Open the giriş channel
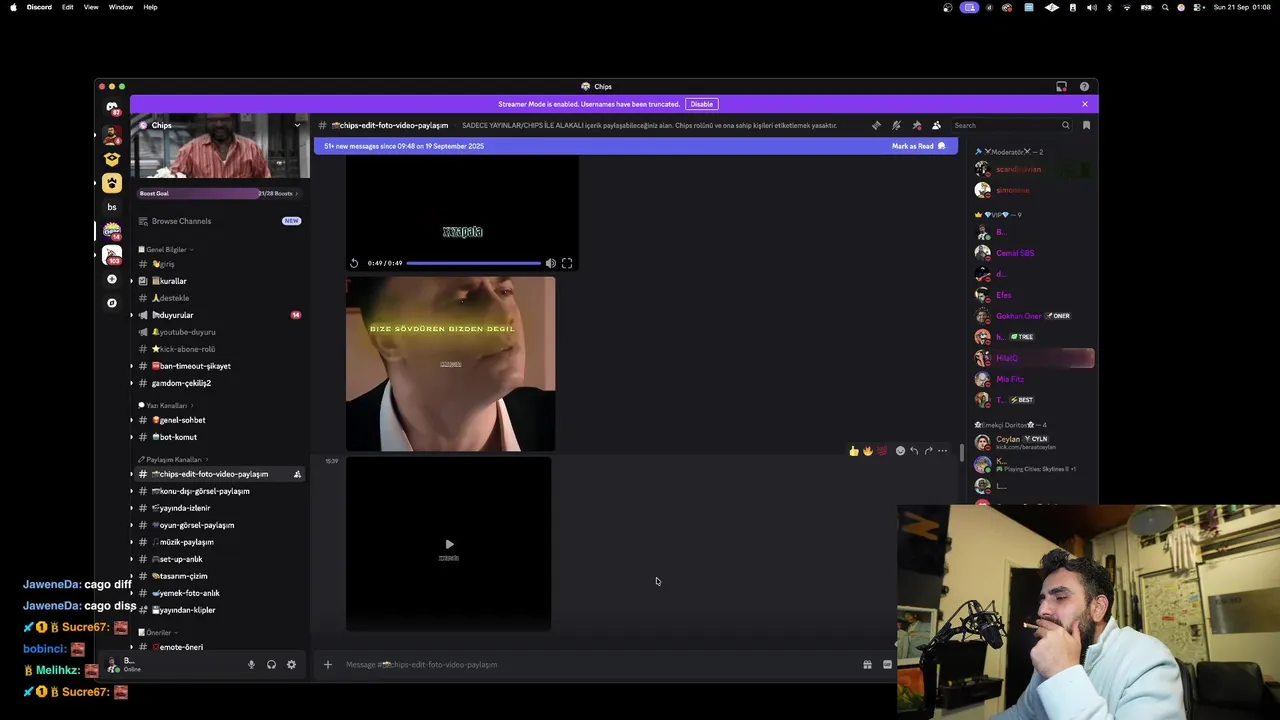This screenshot has height=720, width=1280. pyautogui.click(x=220, y=264)
